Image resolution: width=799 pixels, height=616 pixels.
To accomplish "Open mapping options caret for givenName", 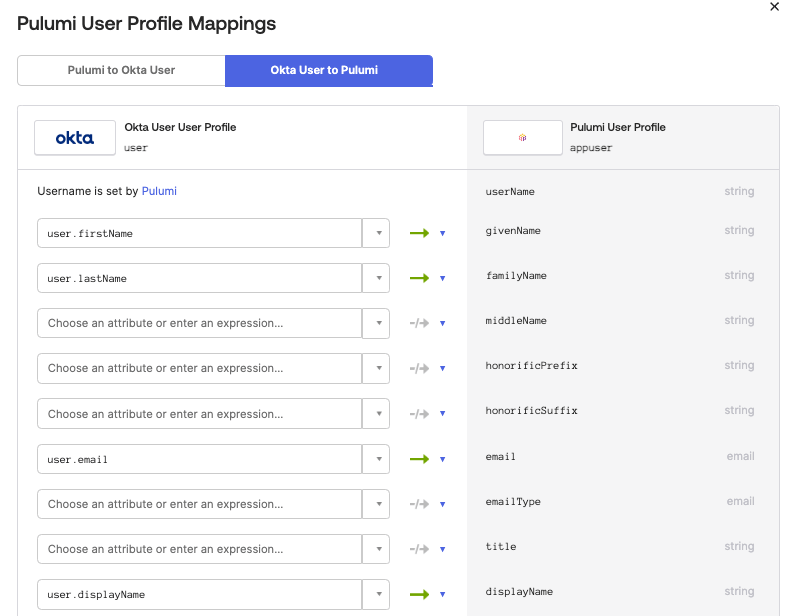I will pos(442,233).
